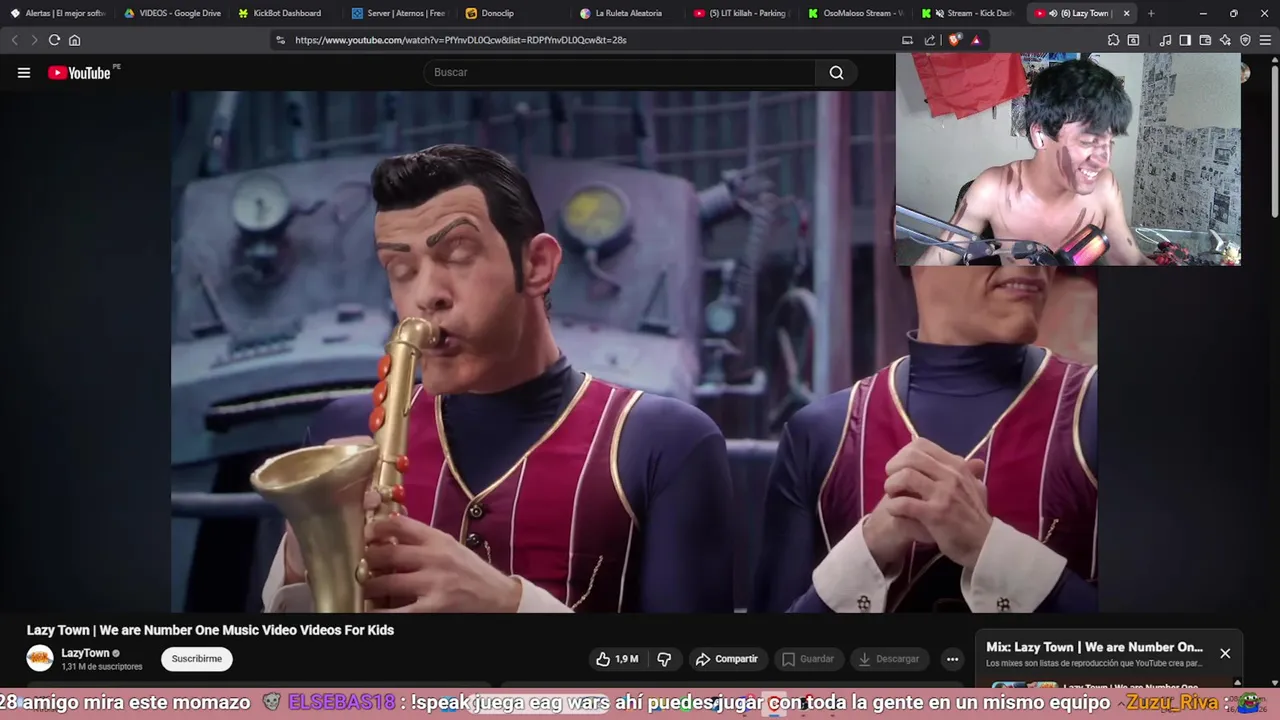Image resolution: width=1280 pixels, height=720 pixels.
Task: Open the browser home page button
Action: [74, 40]
